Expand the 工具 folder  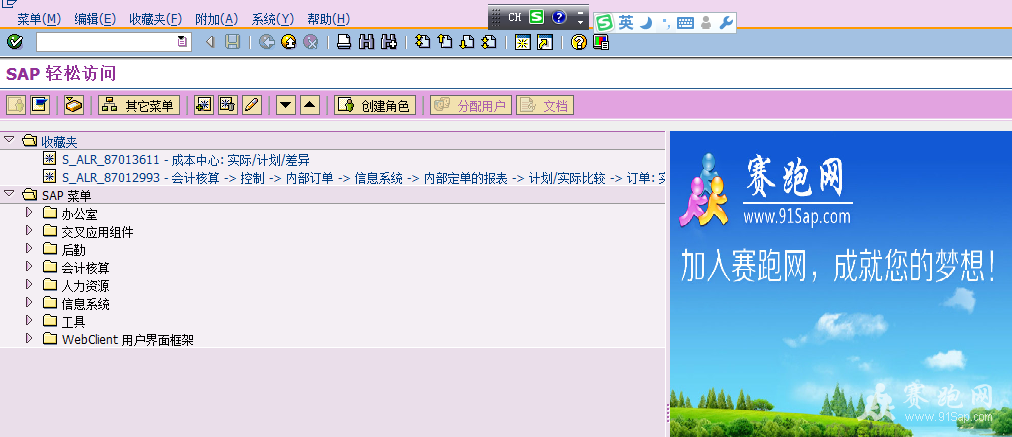(x=28, y=320)
